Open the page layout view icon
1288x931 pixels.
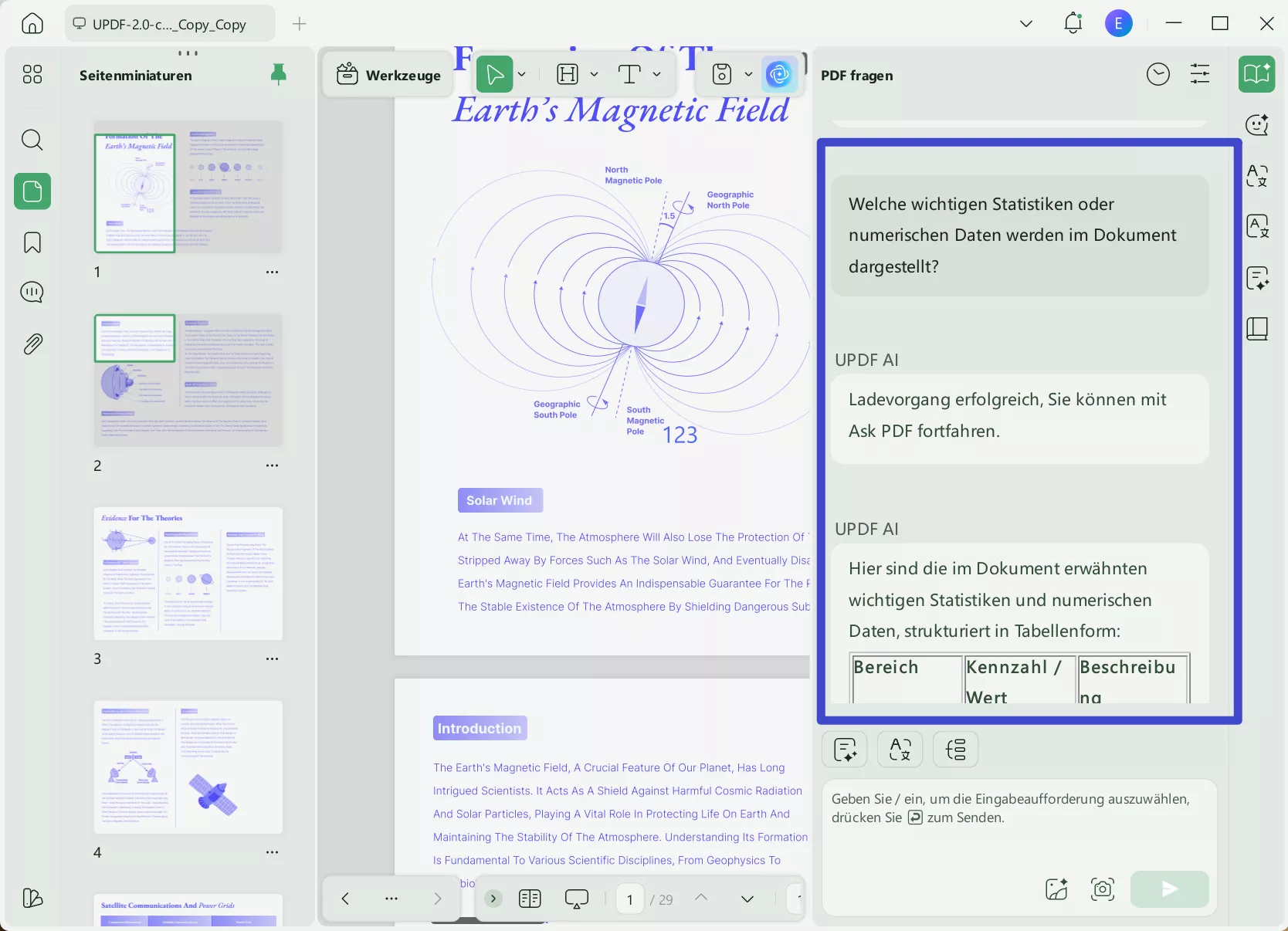point(530,899)
